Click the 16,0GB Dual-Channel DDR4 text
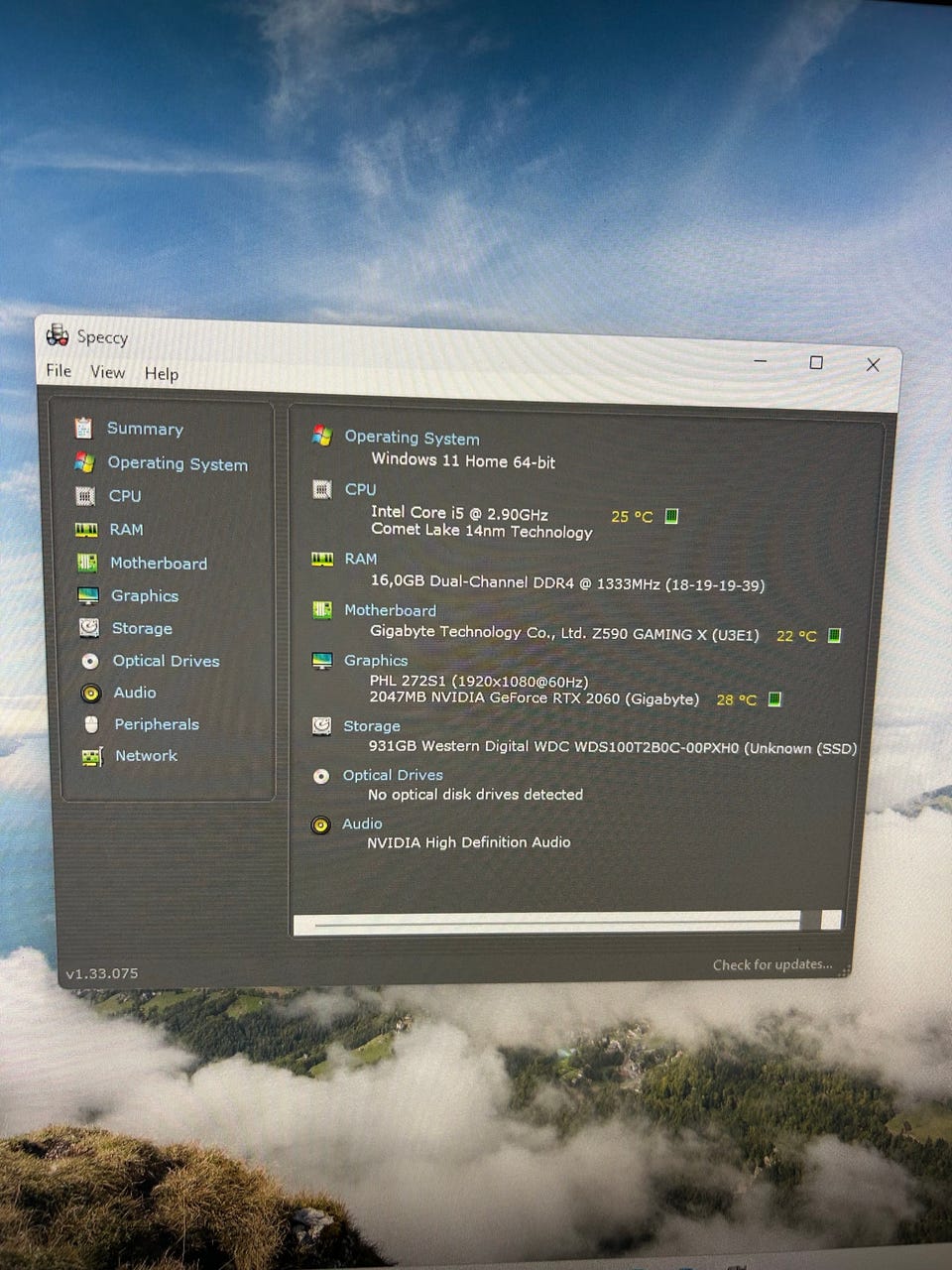This screenshot has width=952, height=1270. pos(567,583)
